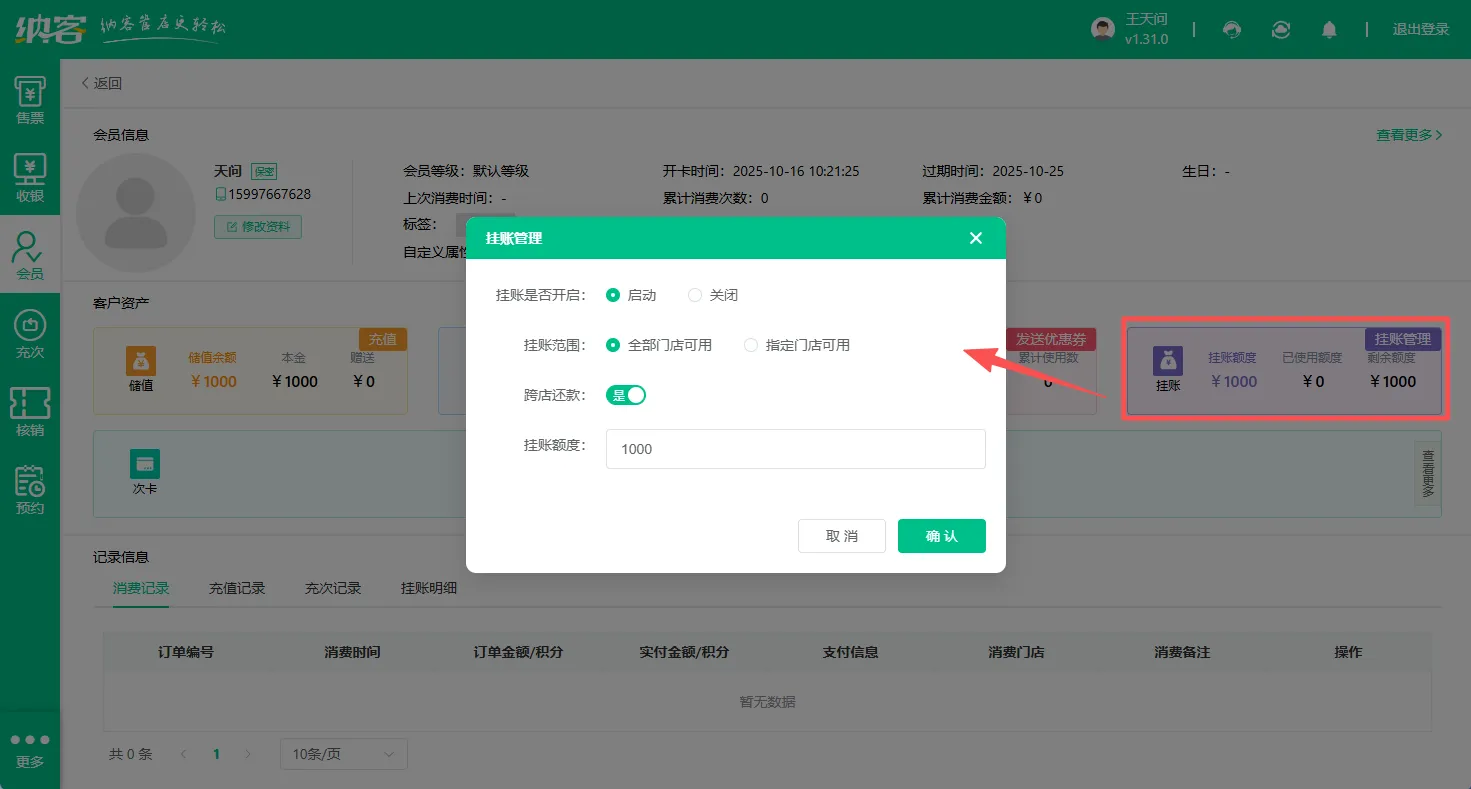Toggle off the 跨店还款 switch

point(625,395)
